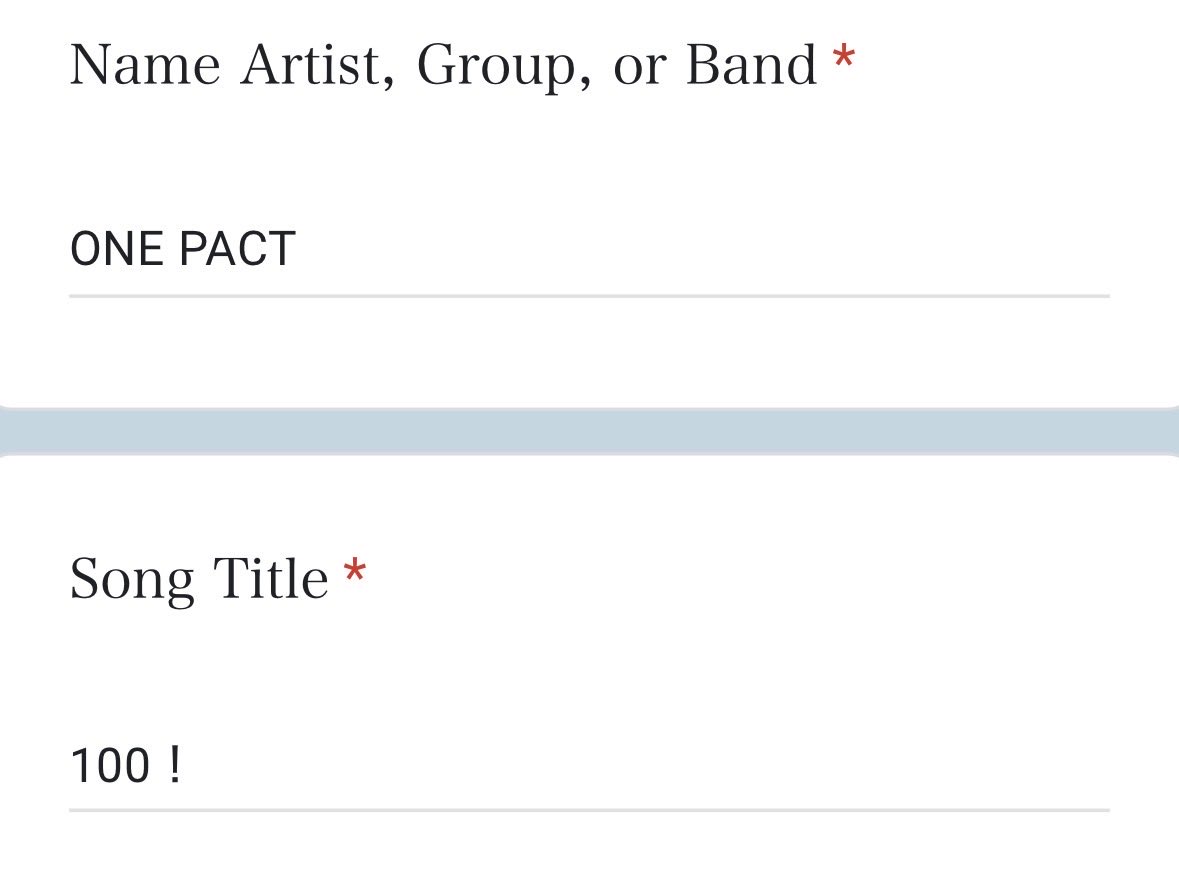Click the "Name Artist, Group, or Band" question label
The height and width of the screenshot is (870, 1179).
tap(444, 65)
